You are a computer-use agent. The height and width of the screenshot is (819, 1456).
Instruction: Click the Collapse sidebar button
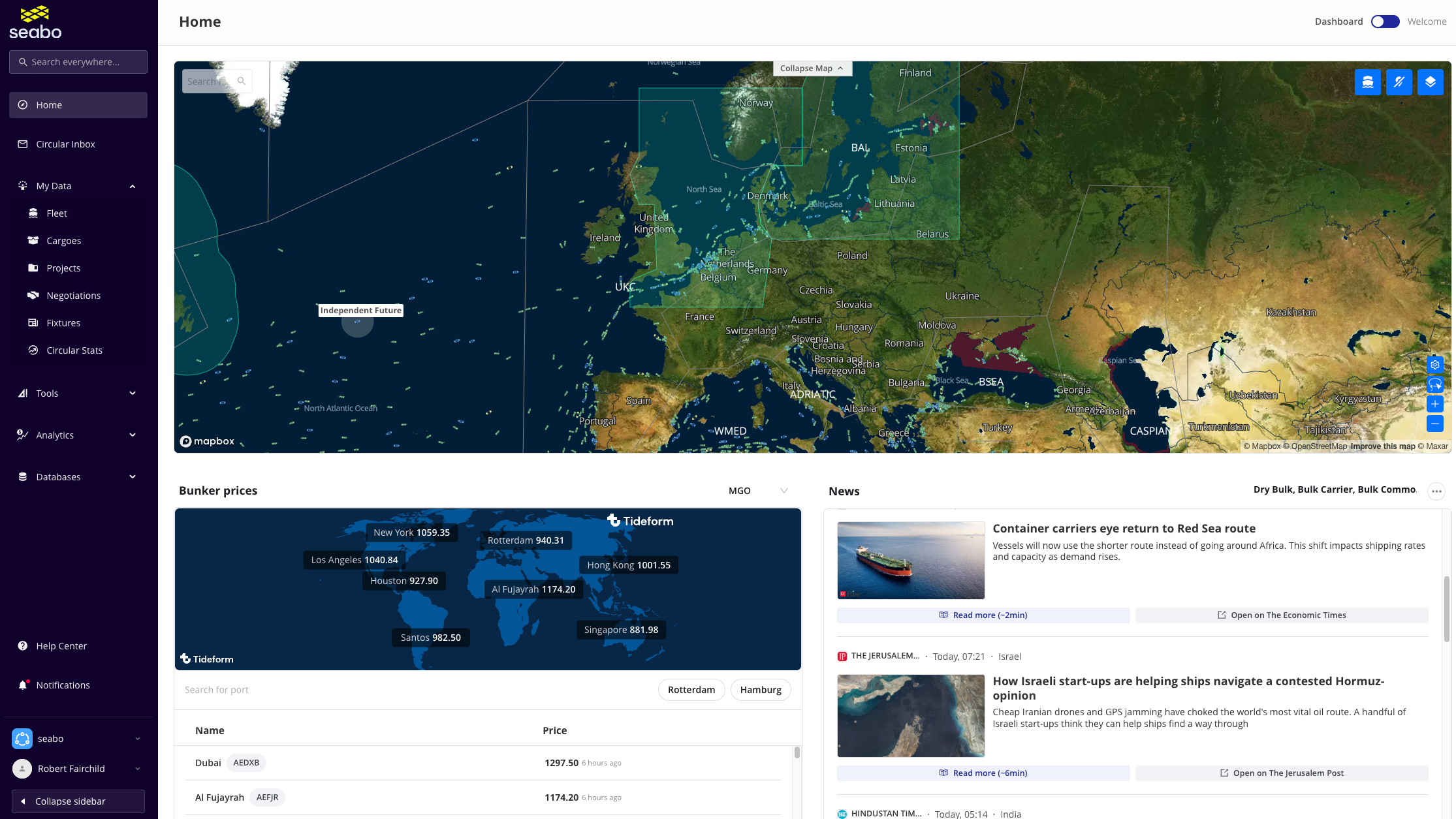[x=78, y=801]
